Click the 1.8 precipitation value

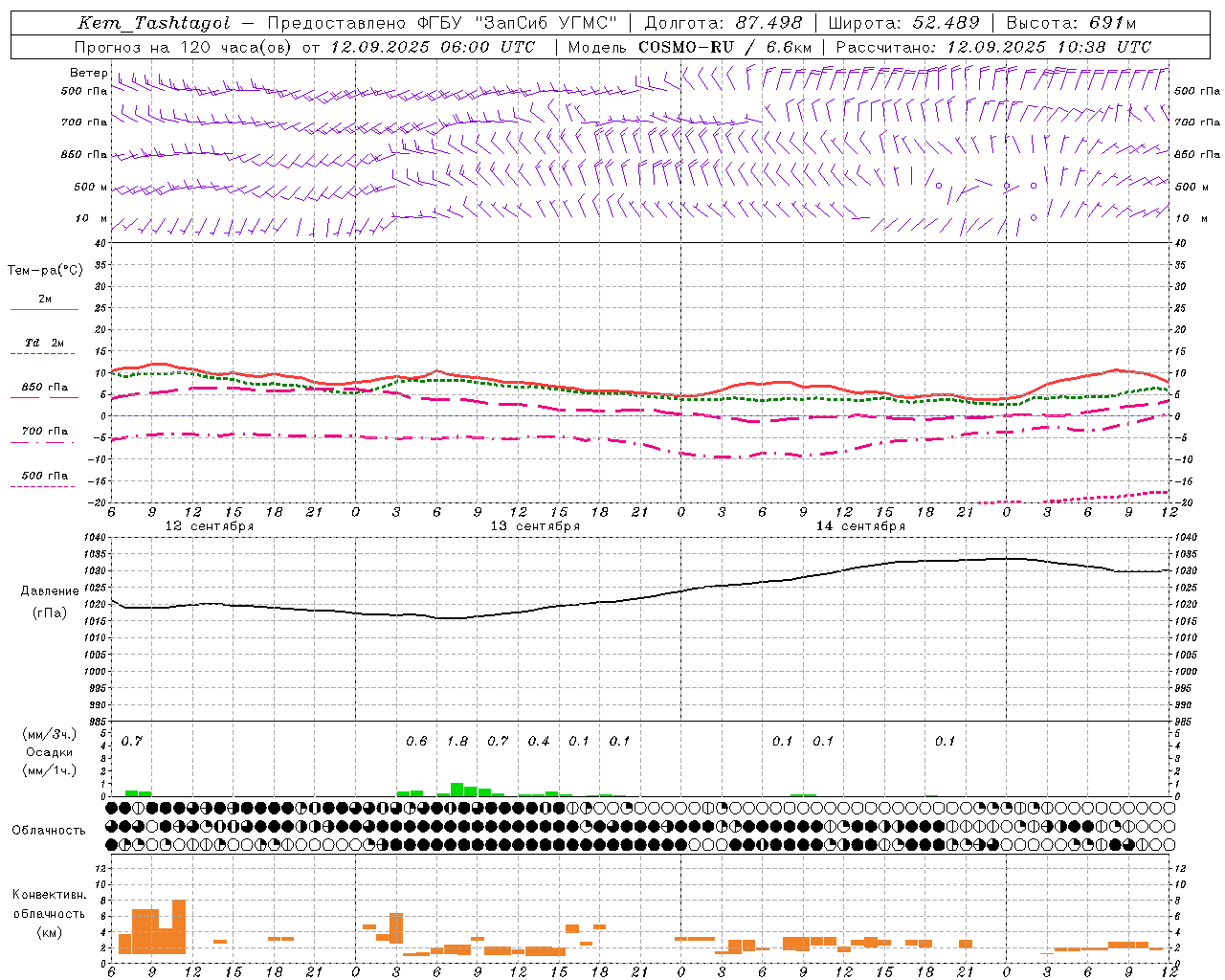coord(457,741)
